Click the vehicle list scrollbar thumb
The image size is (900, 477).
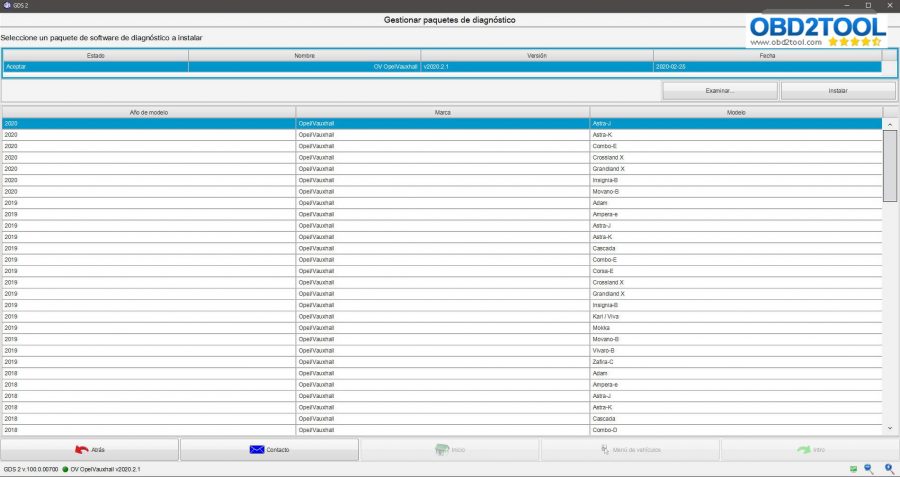[890, 166]
